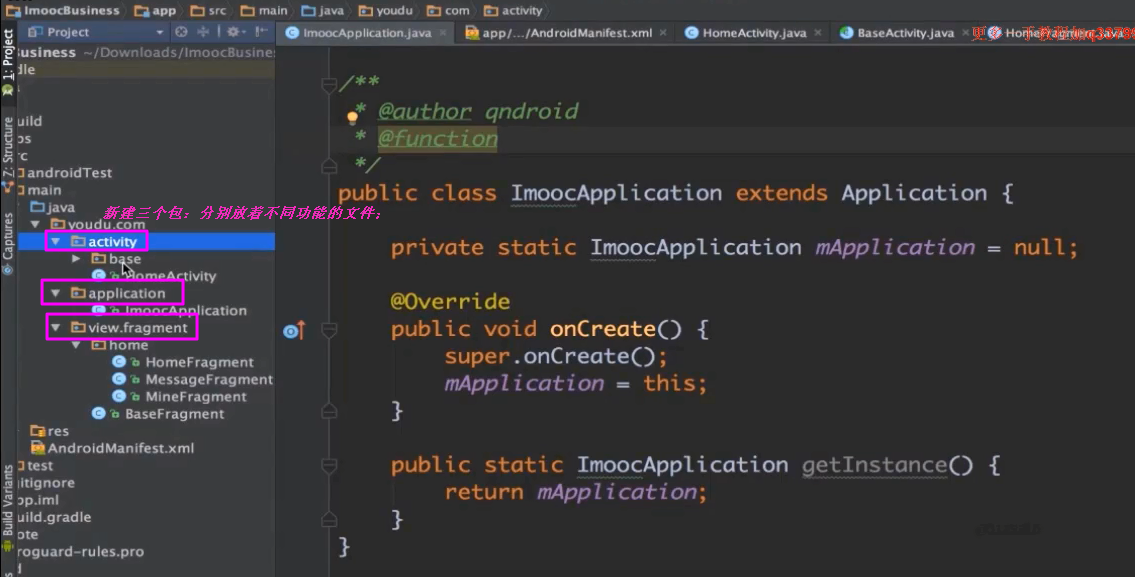The height and width of the screenshot is (577, 1135).
Task: Click com in the breadcrumb bar
Action: (448, 10)
